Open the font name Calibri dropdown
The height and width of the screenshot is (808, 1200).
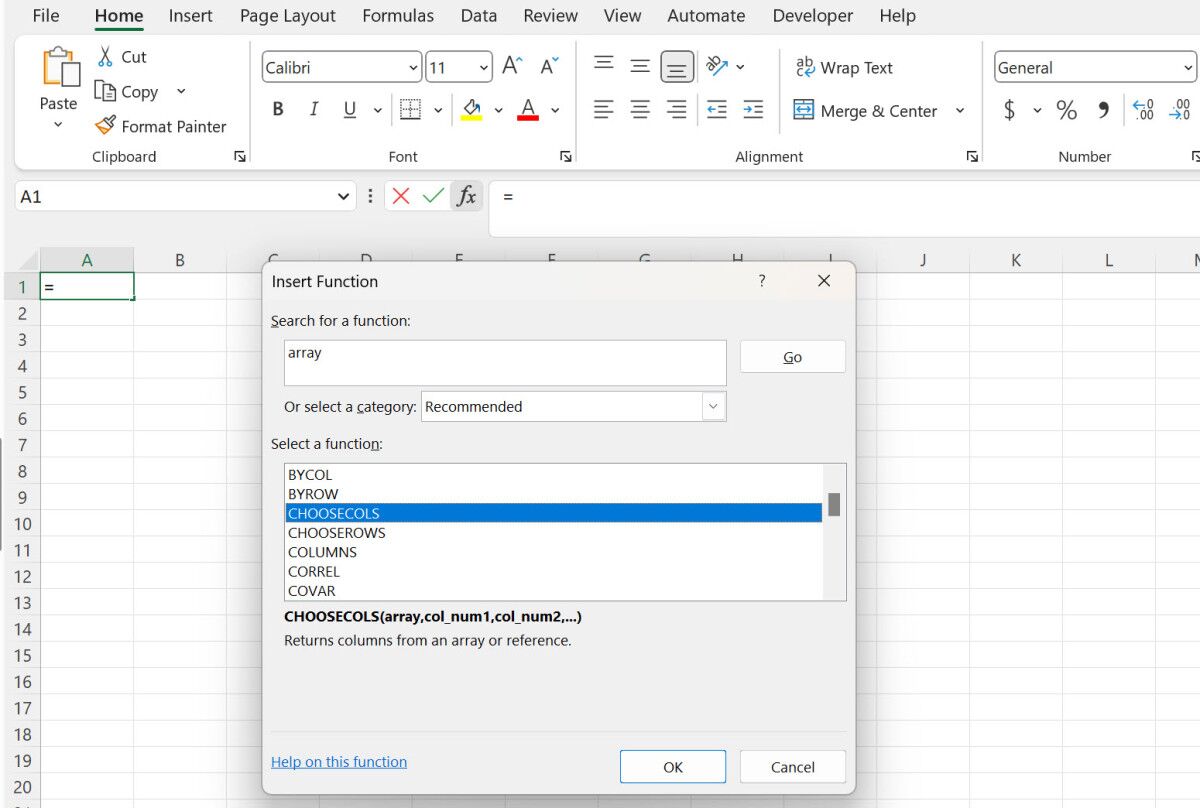point(414,68)
